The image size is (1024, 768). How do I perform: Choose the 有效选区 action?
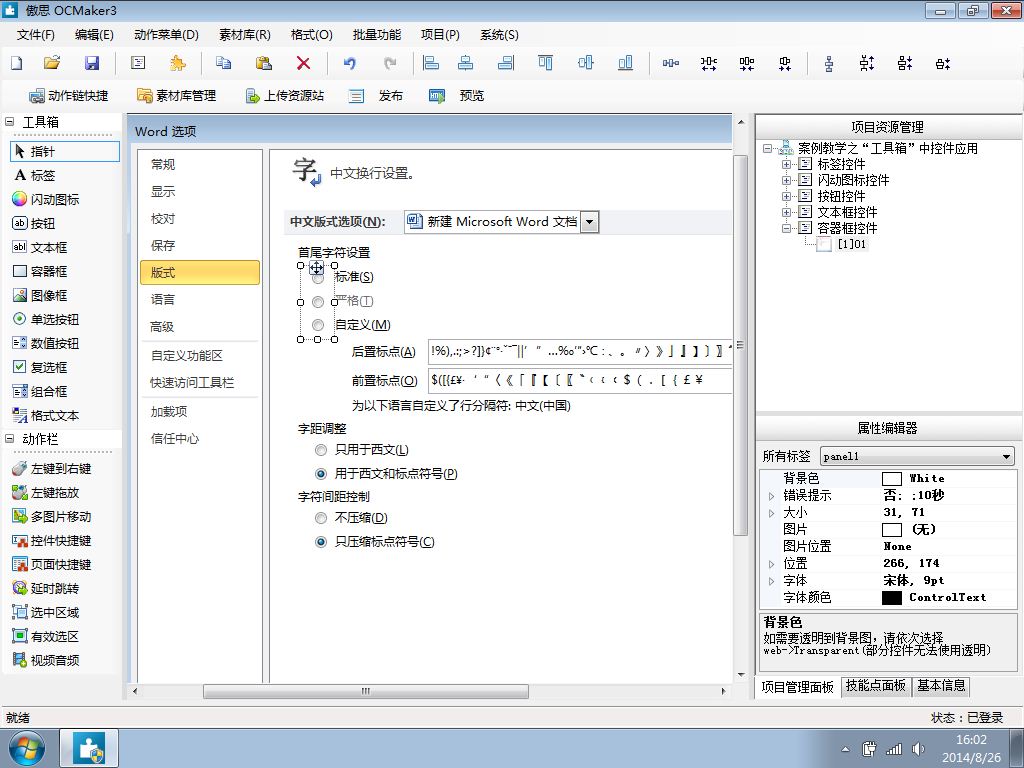(x=46, y=636)
